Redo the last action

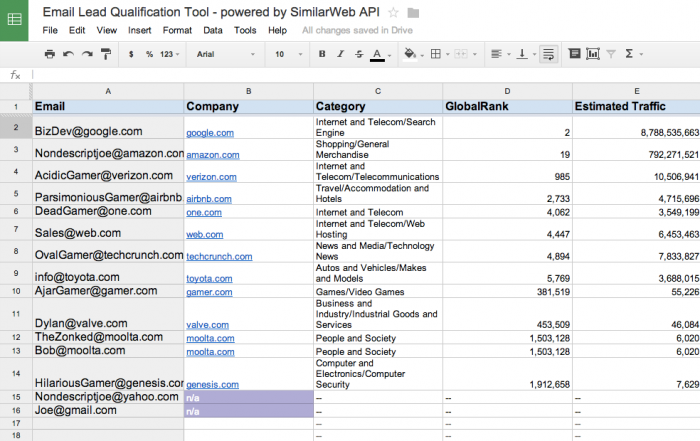pyautogui.click(x=87, y=54)
